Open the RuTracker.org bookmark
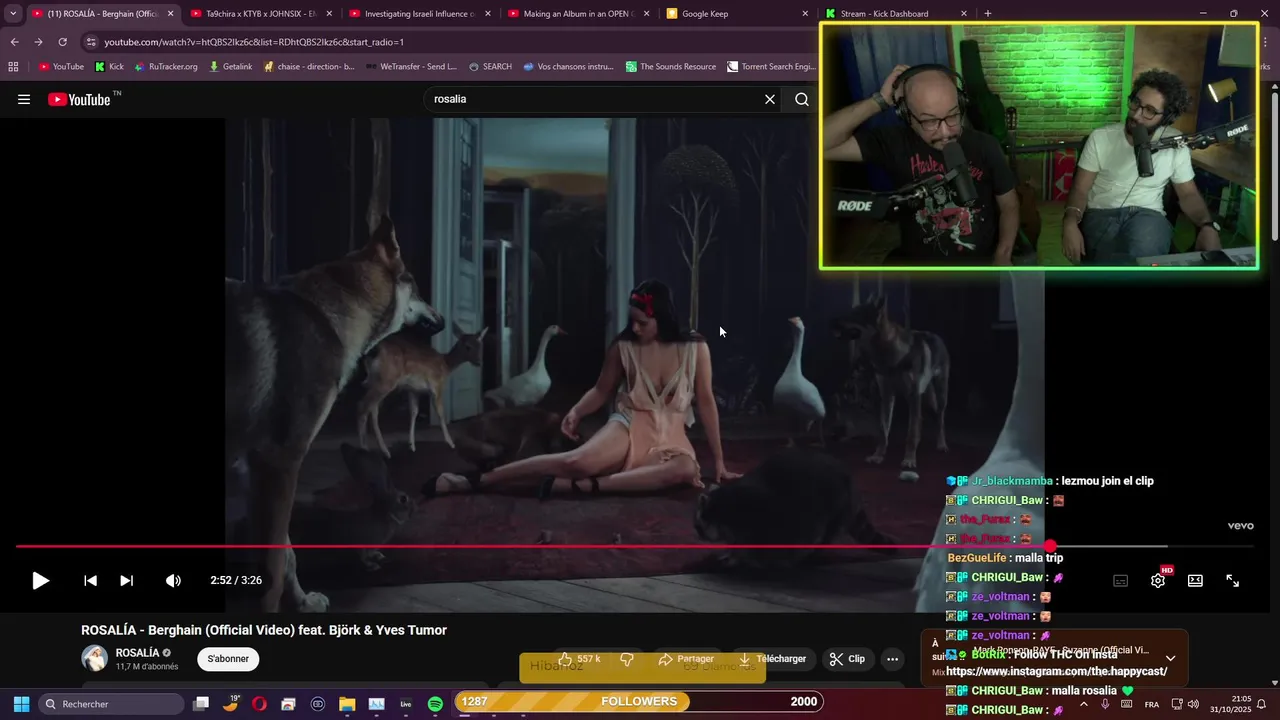1280x720 pixels. coord(164,67)
